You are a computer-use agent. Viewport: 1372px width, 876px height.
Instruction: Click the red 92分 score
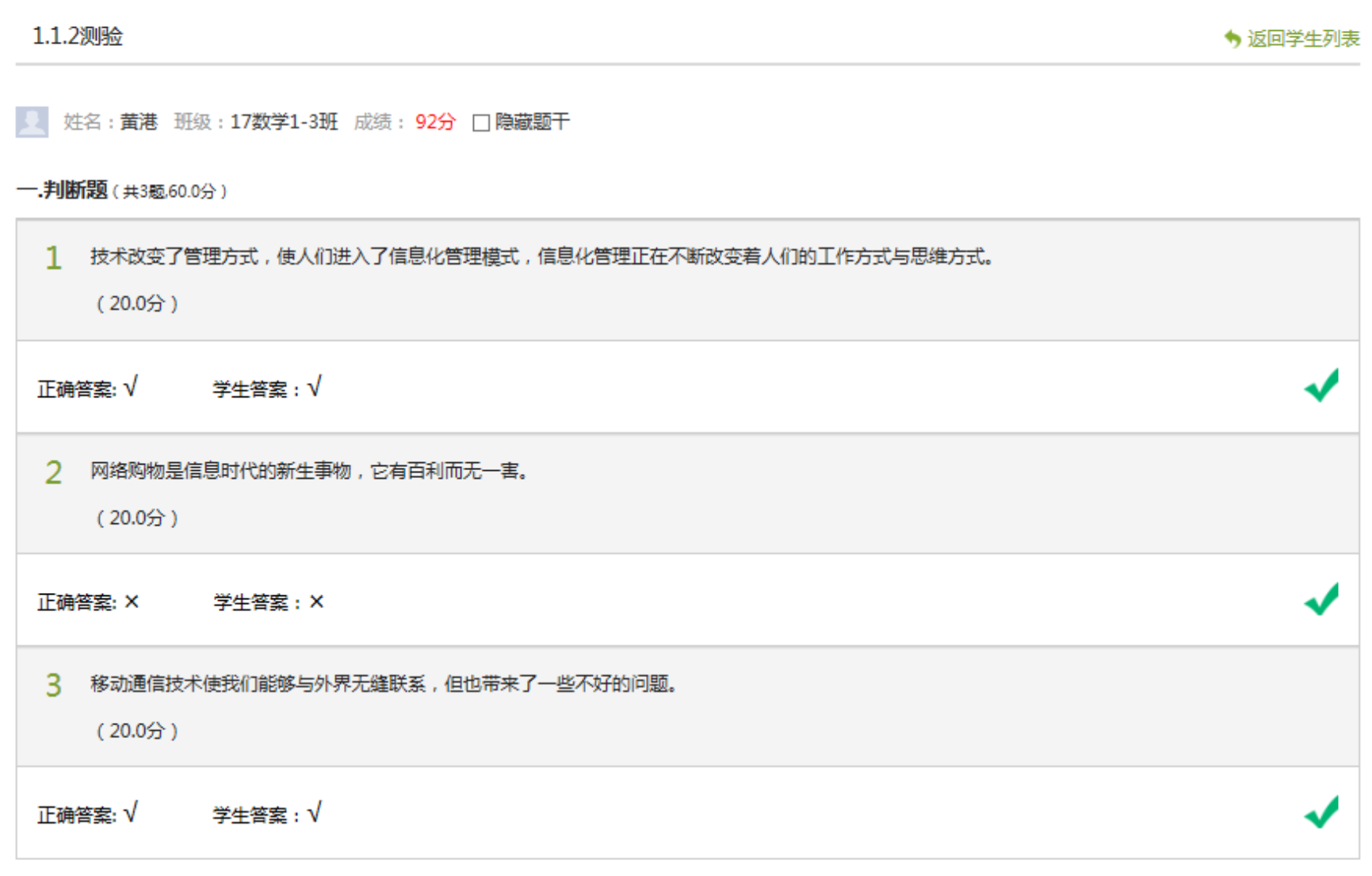435,122
